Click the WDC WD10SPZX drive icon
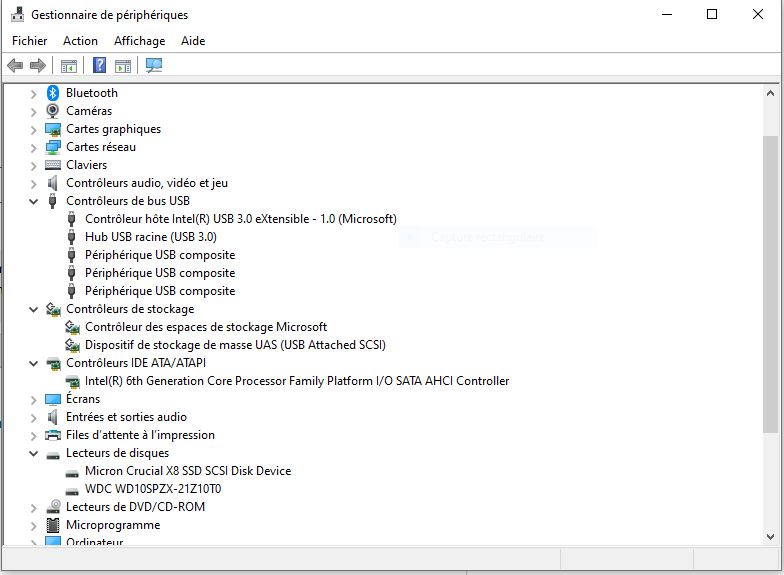 [x=72, y=491]
